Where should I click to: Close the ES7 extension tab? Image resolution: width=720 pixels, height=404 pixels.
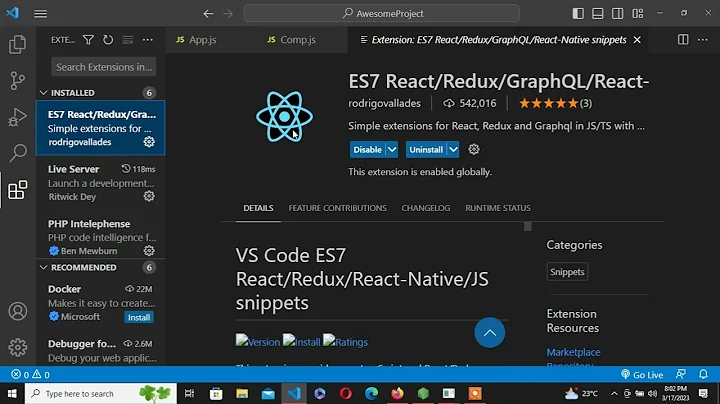pos(637,40)
